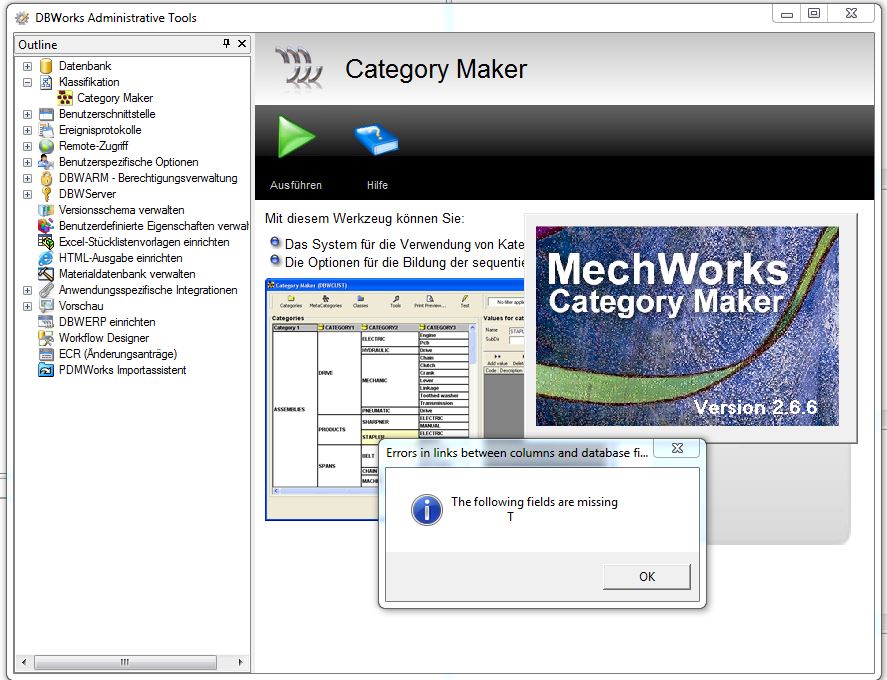Viewport: 887px width, 680px height.
Task: Select Category Maker in the outline
Action: pos(115,98)
